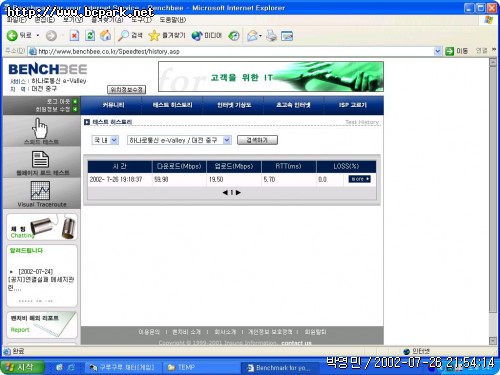Open the 파일(F) File menu
The width and height of the screenshot is (500, 375).
(x=17, y=20)
